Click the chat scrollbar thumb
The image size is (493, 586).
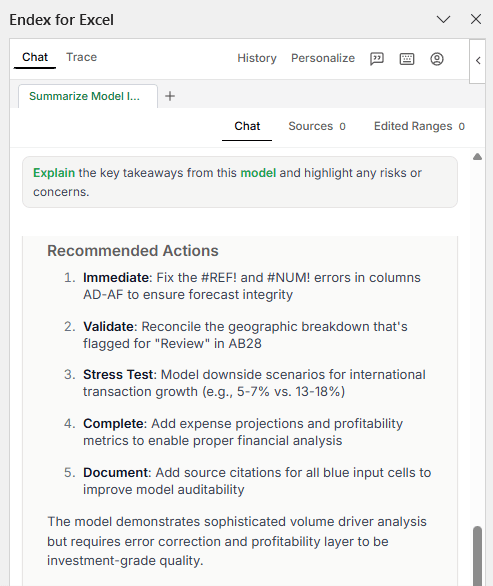[x=477, y=556]
